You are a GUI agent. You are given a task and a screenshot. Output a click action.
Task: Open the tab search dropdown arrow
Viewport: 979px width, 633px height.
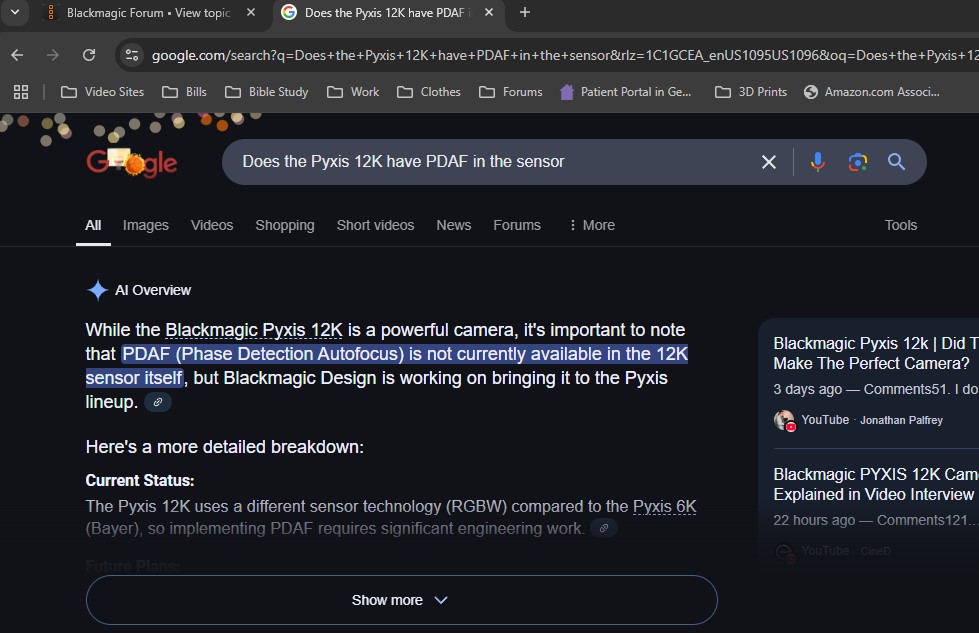pyautogui.click(x=15, y=12)
